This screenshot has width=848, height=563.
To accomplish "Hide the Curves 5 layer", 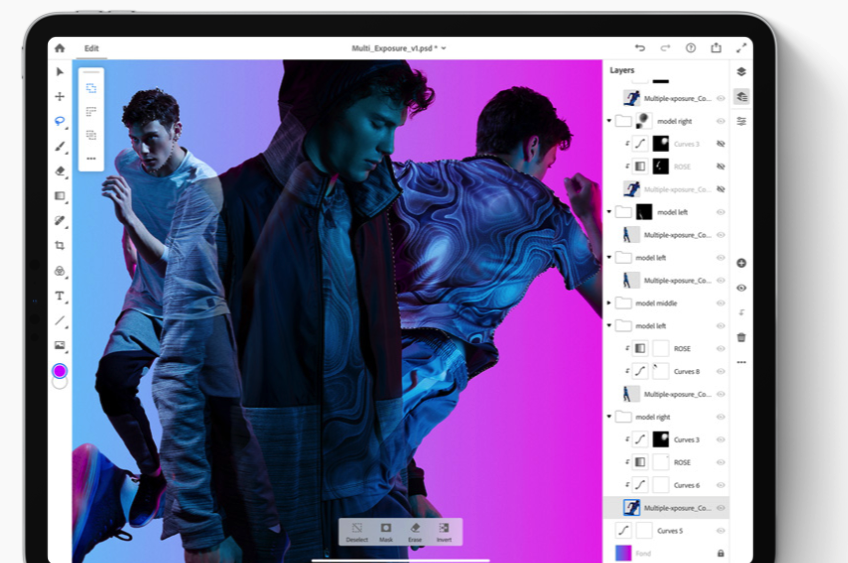I will tap(720, 530).
